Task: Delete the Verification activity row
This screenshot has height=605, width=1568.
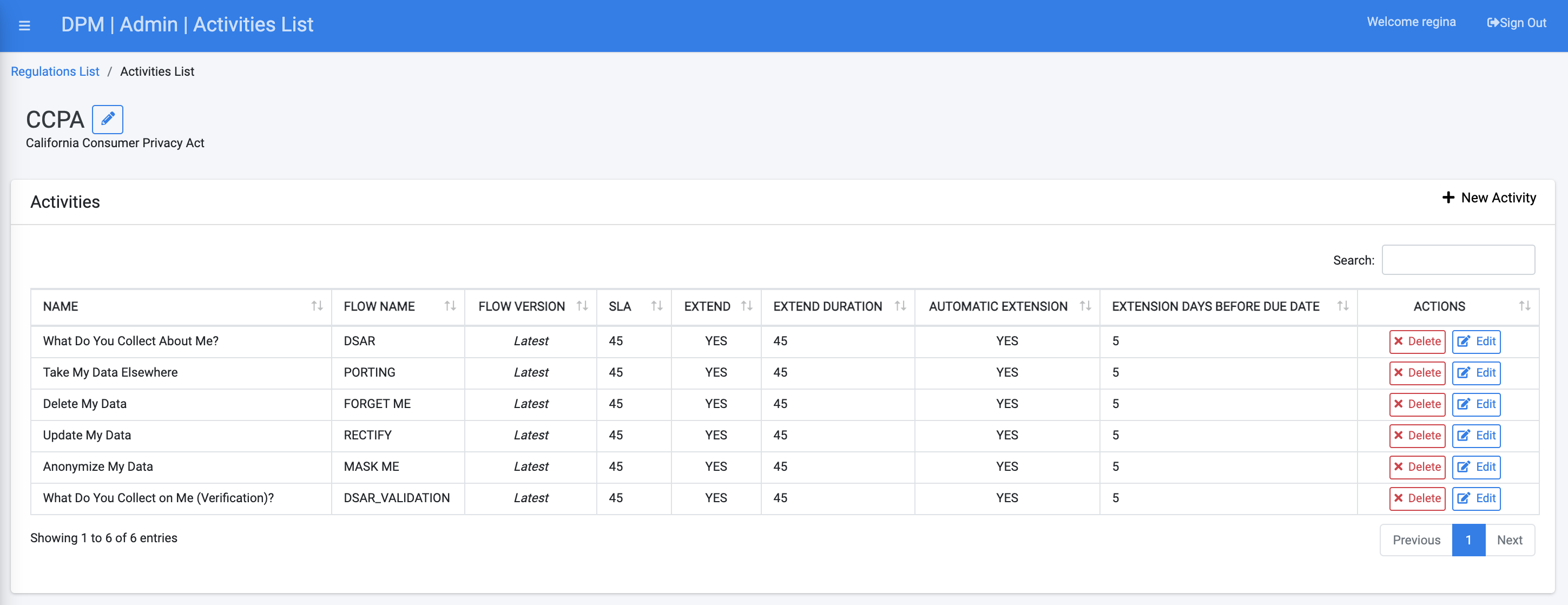Action: (x=1417, y=498)
